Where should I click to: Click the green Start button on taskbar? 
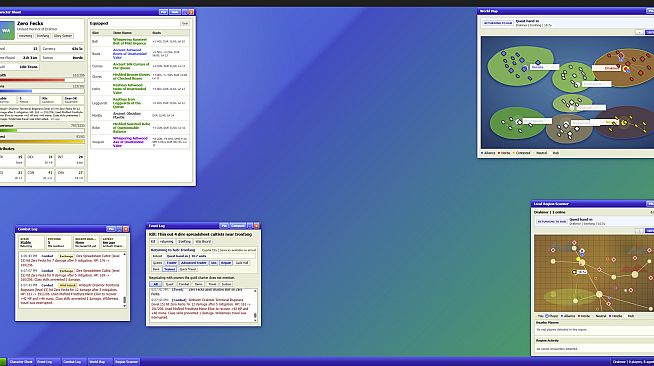click(x=3, y=361)
